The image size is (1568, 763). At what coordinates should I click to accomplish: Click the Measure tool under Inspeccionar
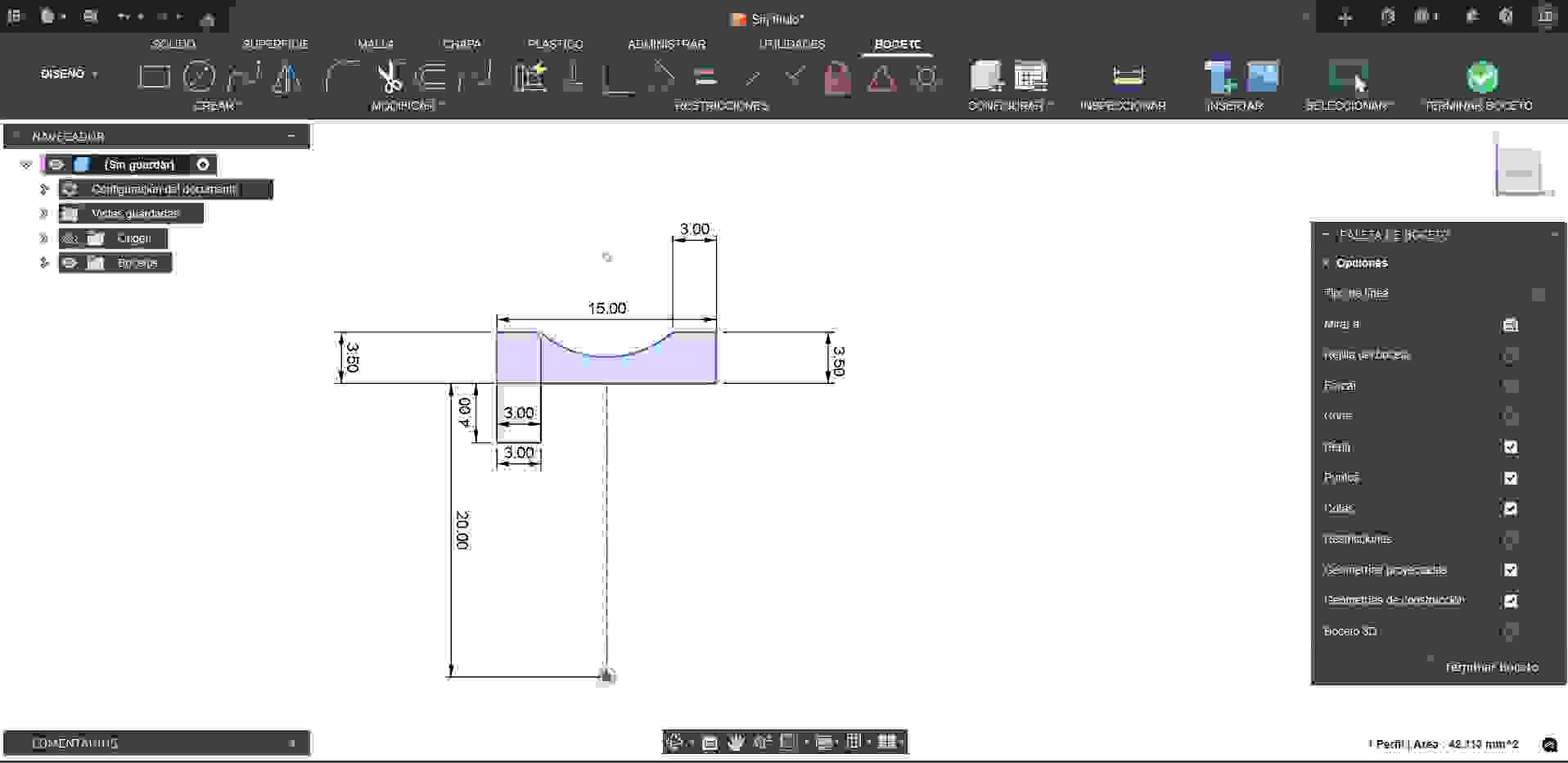(x=1128, y=76)
